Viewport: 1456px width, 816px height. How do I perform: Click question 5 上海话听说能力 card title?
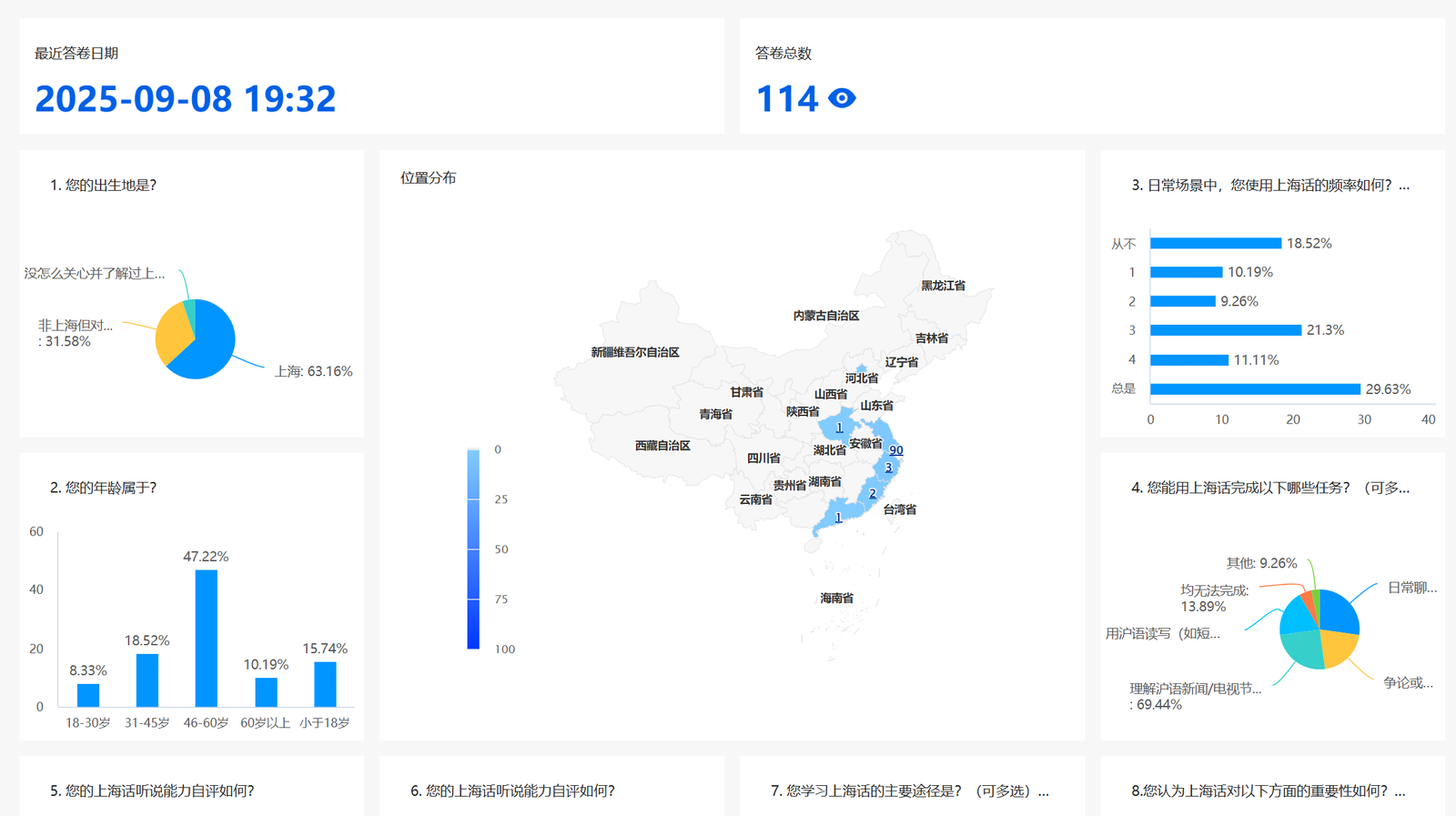[x=152, y=791]
